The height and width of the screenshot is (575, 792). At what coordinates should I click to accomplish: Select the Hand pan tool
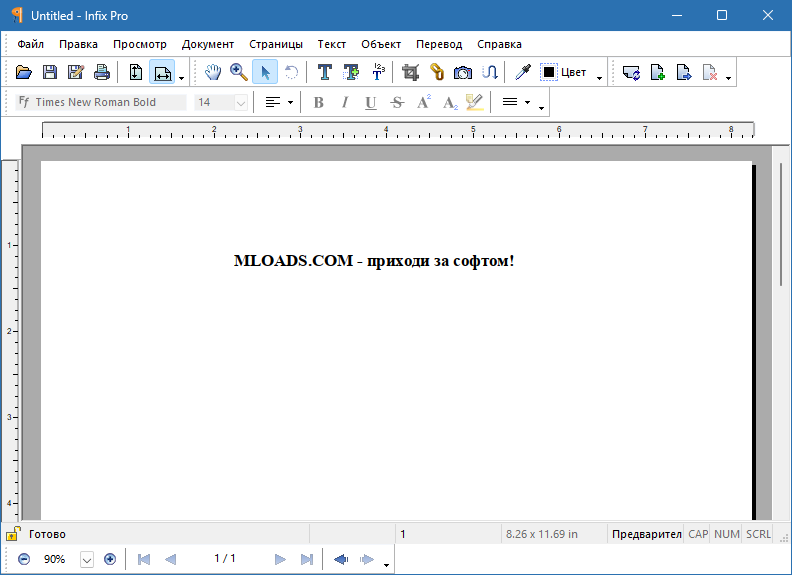click(x=213, y=72)
